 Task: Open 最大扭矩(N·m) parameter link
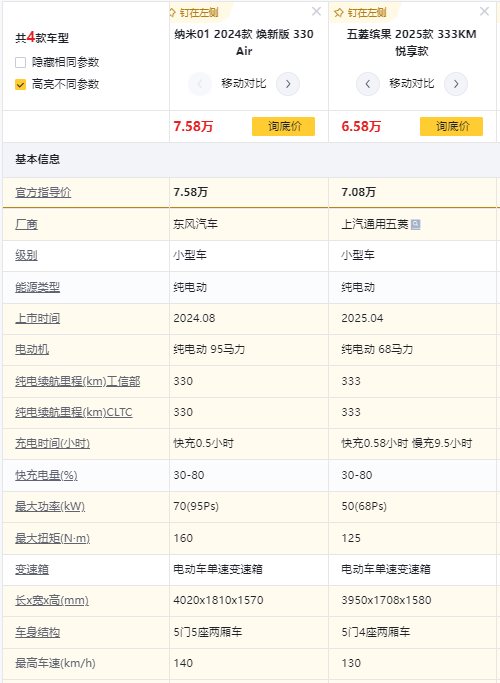tap(53, 538)
